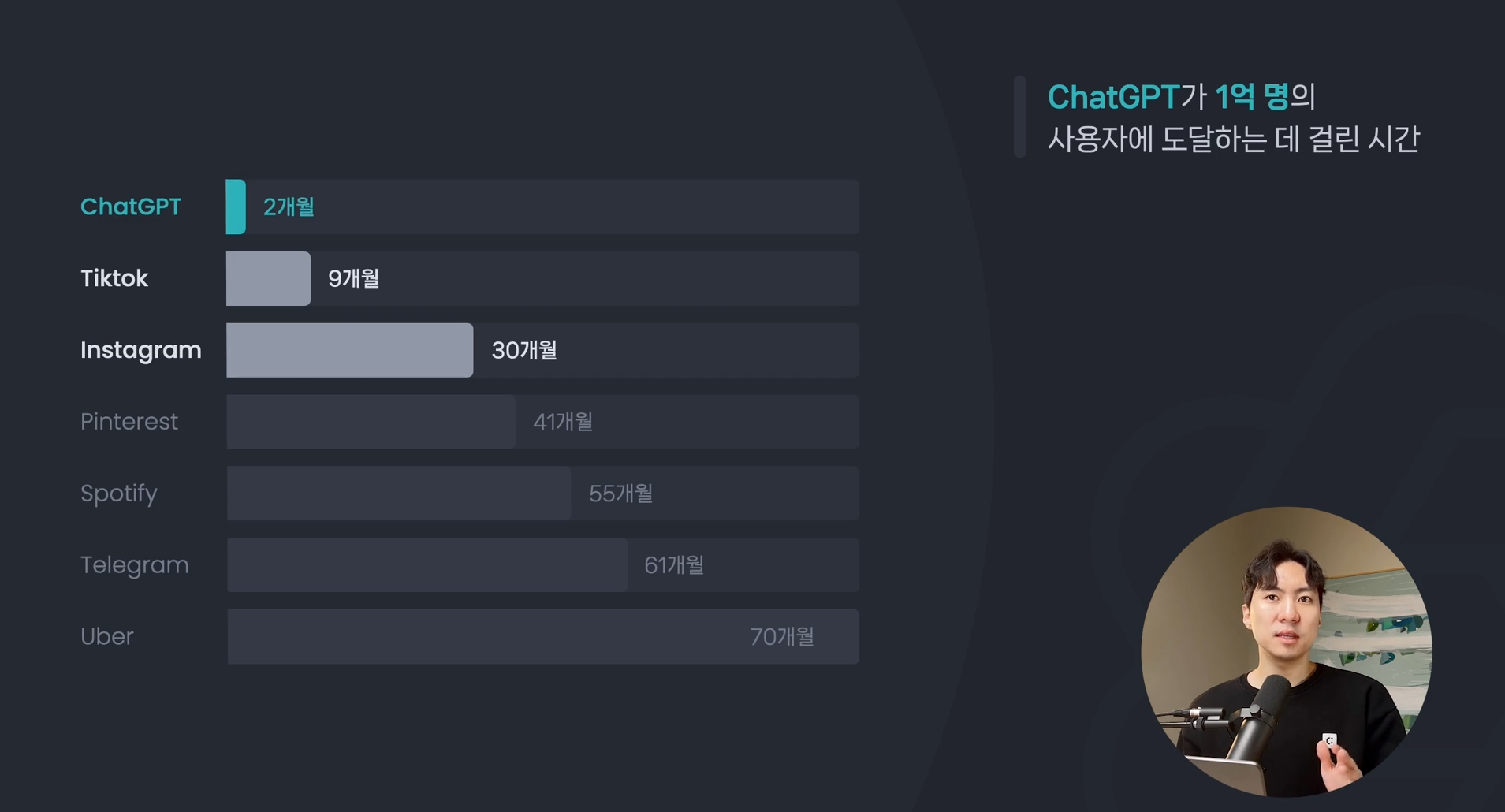This screenshot has height=812, width=1505.
Task: Click the circular presenter webcam thumbnail
Action: [x=1287, y=652]
